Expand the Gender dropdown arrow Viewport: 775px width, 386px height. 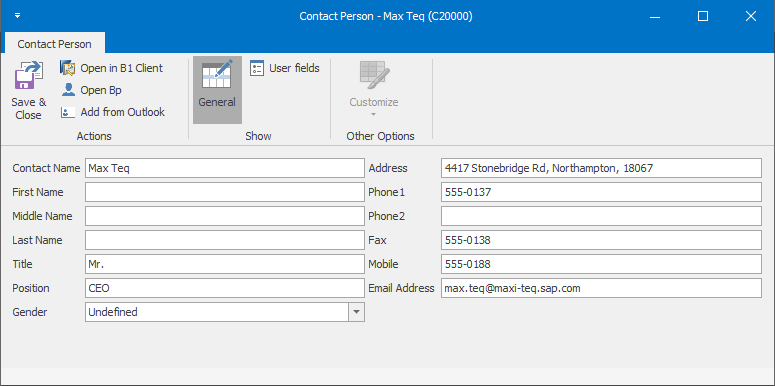[357, 312]
